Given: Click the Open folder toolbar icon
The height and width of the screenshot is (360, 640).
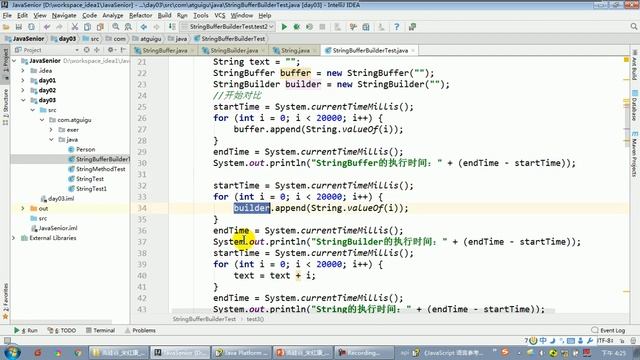Looking at the screenshot, I should 6,27.
